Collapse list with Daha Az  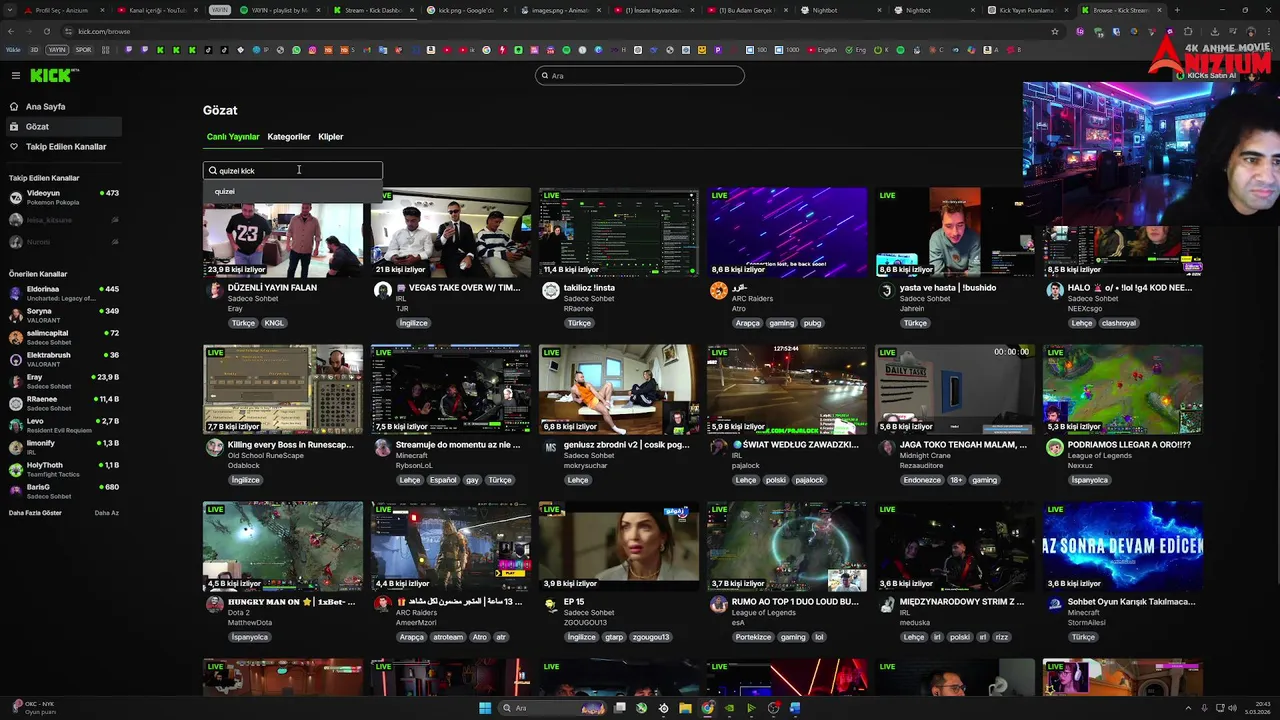pos(106,513)
